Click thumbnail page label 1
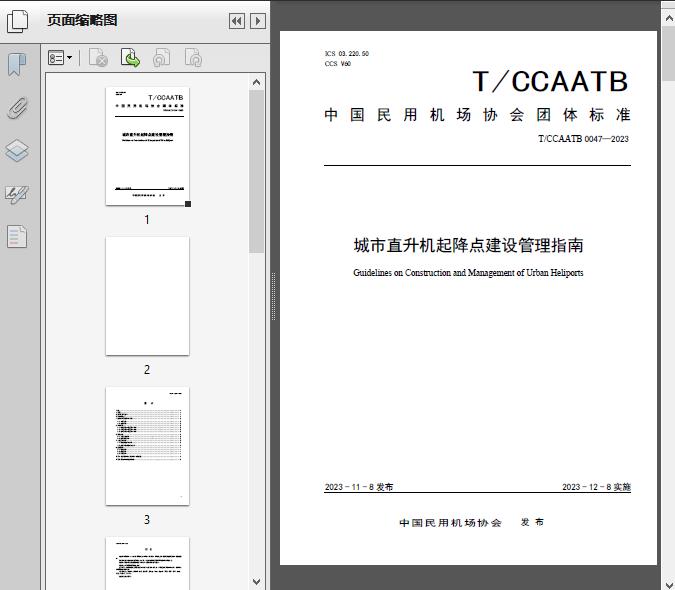 point(147,220)
